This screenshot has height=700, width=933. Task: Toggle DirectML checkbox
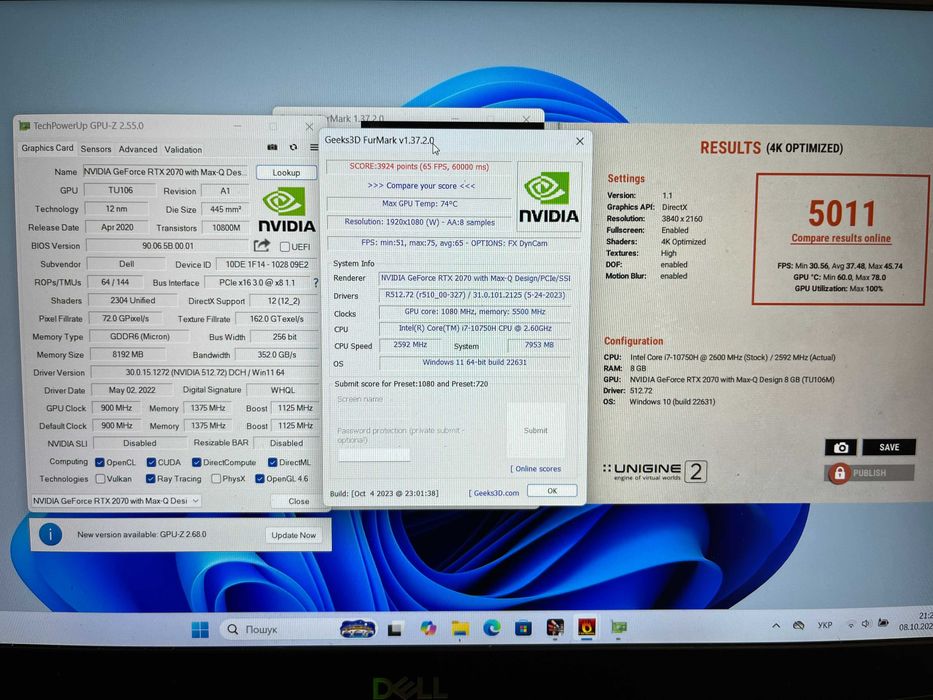(x=273, y=462)
